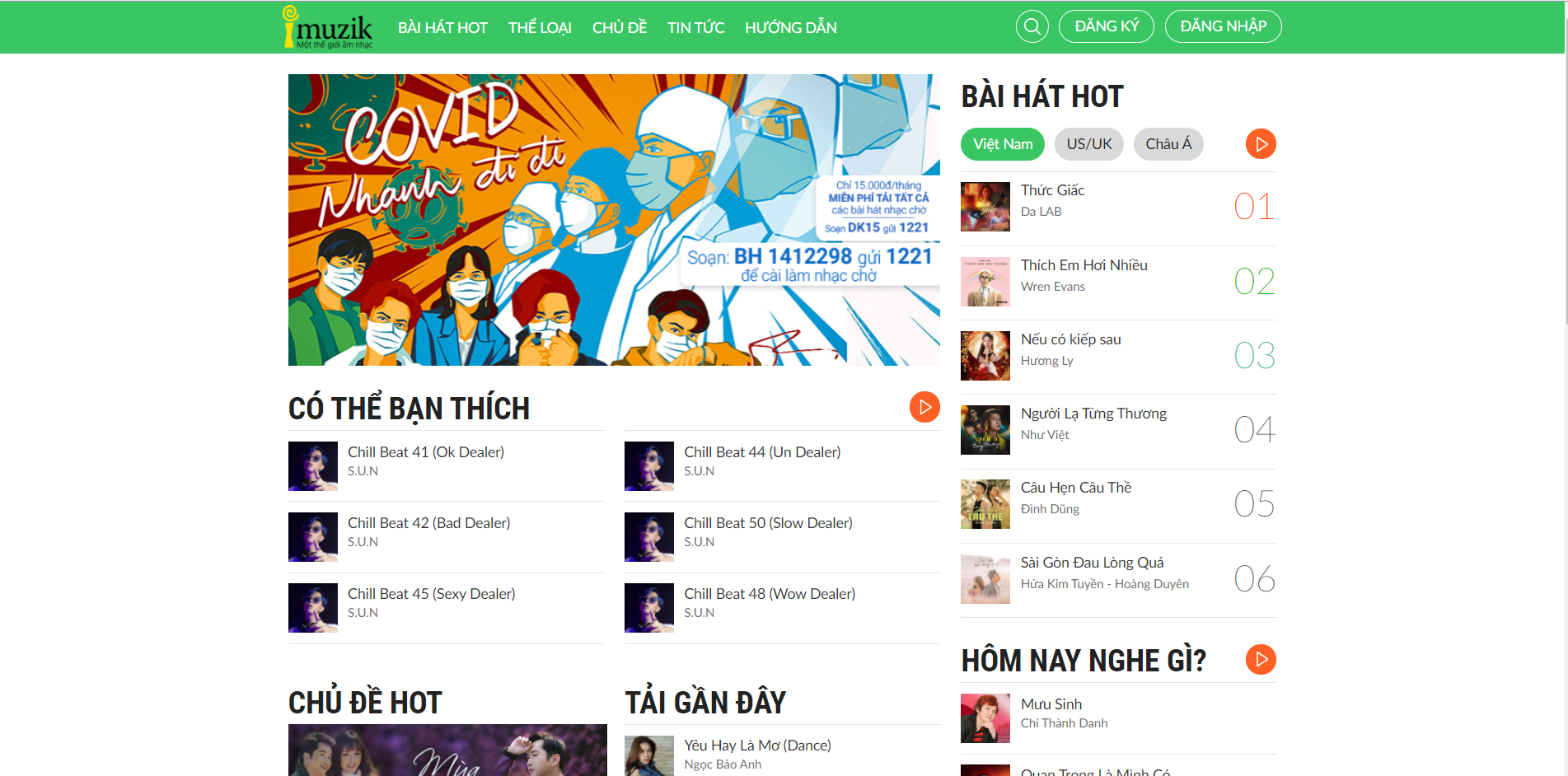Viewport: 1568px width, 776px height.
Task: Click the Đăng Nhập button
Action: tap(1223, 26)
